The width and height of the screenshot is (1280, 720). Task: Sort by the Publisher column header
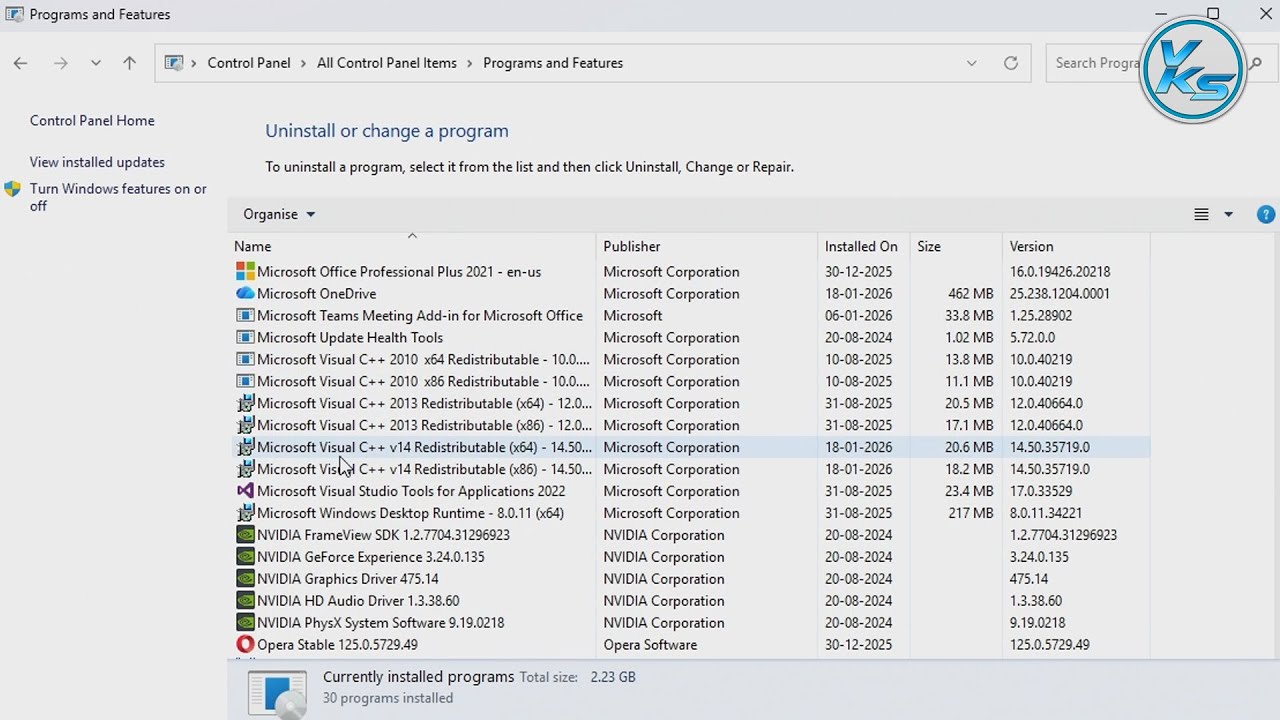click(x=707, y=246)
